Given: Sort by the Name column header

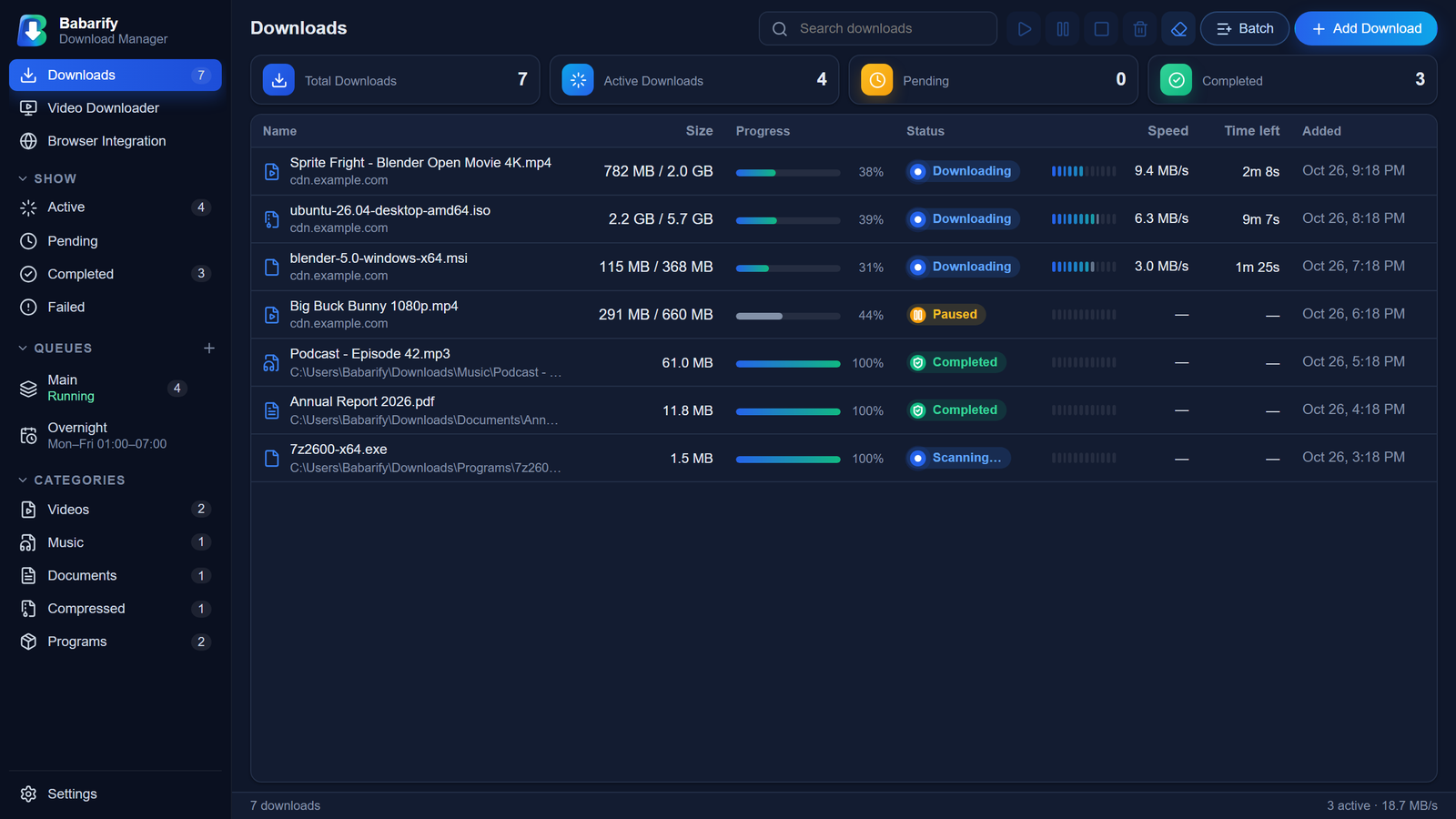Looking at the screenshot, I should (x=279, y=131).
